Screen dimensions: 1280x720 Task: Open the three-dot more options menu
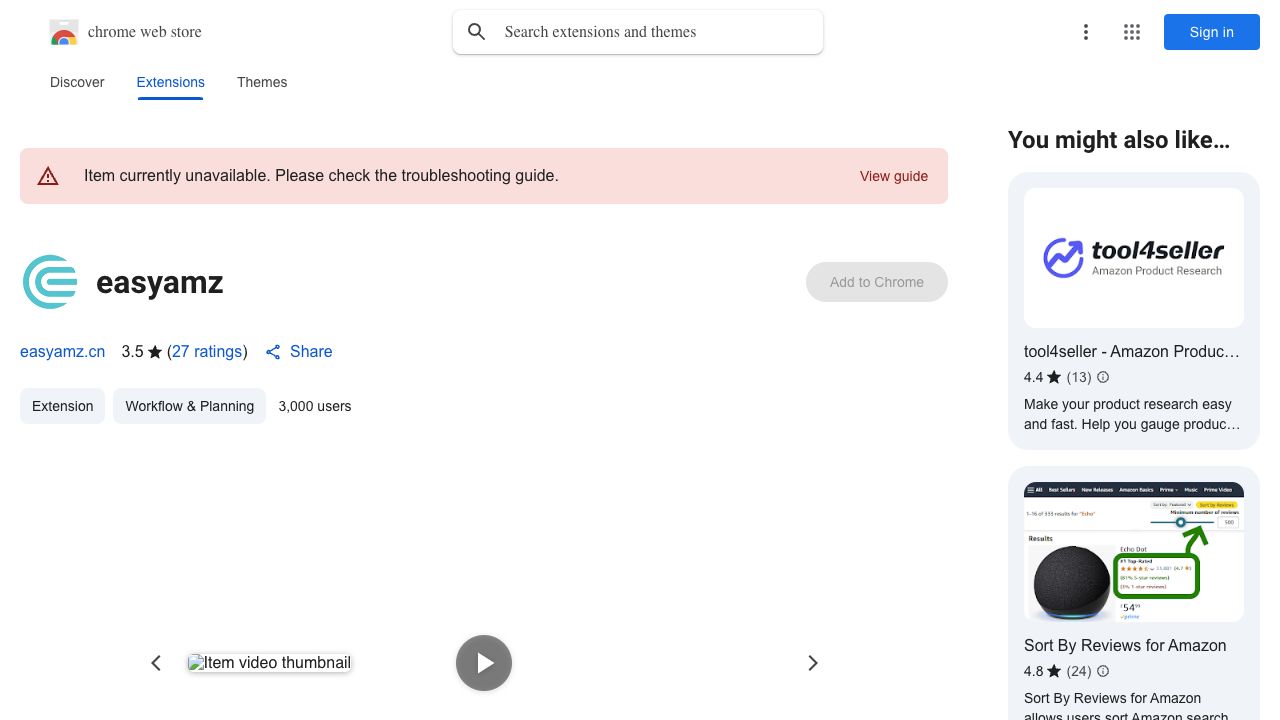pyautogui.click(x=1085, y=32)
